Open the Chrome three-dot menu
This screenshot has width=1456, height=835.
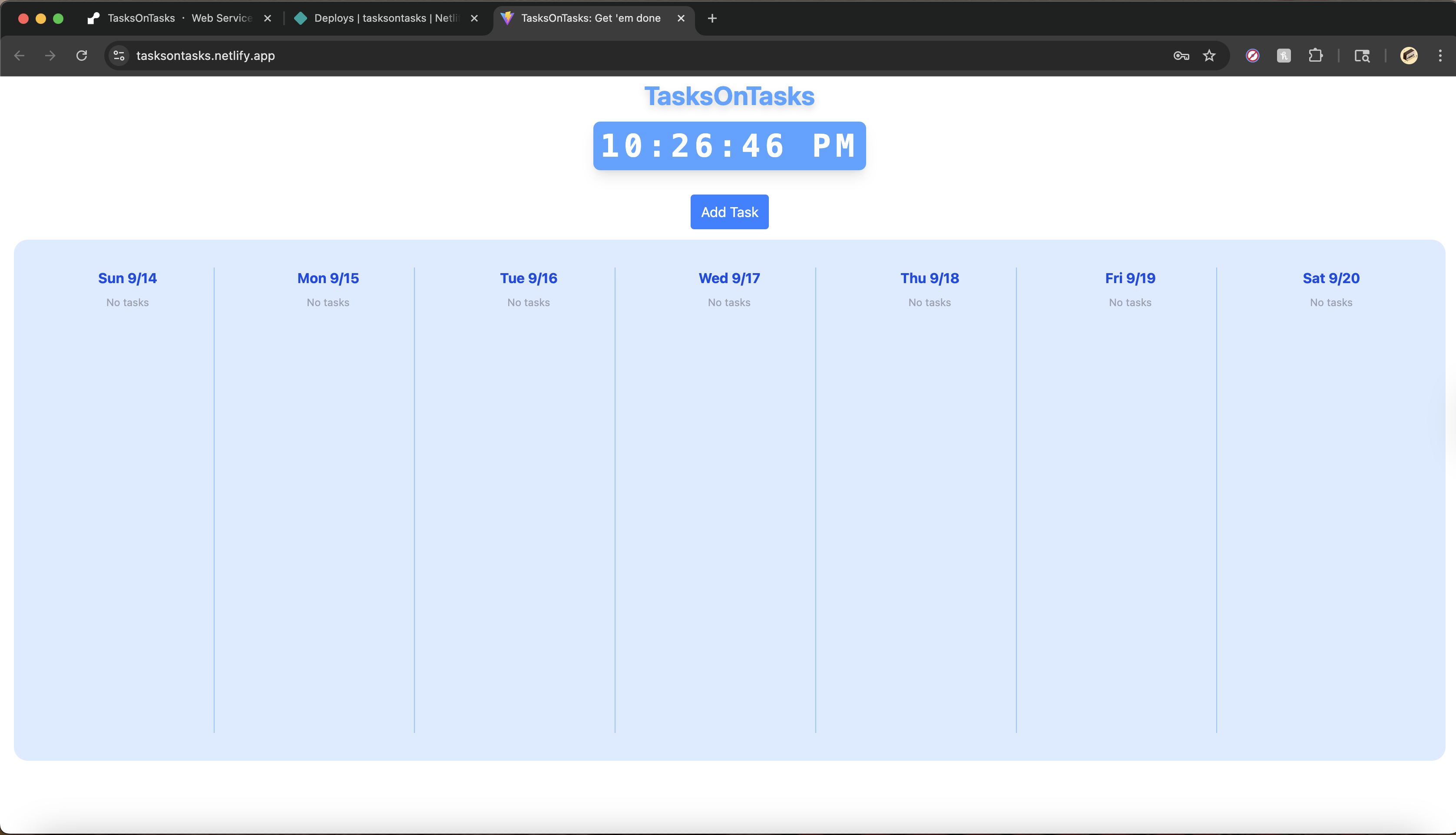pyautogui.click(x=1440, y=56)
